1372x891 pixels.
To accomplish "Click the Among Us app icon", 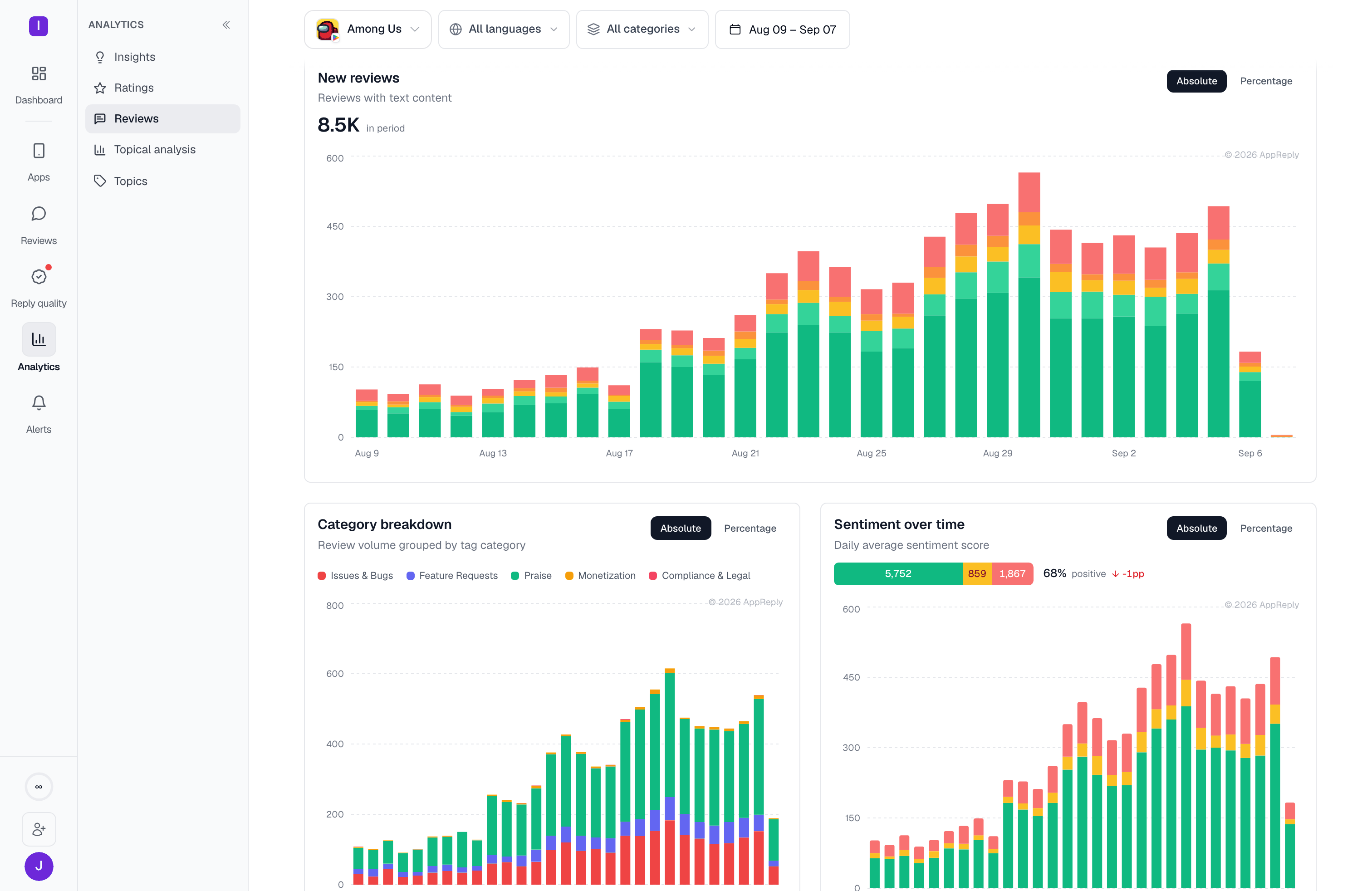I will coord(328,29).
